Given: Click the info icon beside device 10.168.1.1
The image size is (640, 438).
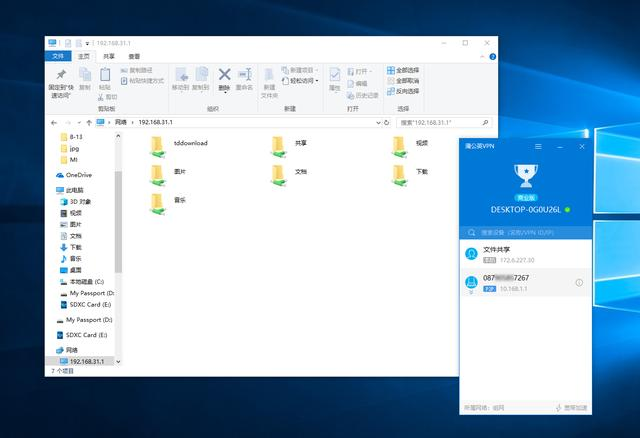Looking at the screenshot, I should tap(579, 283).
